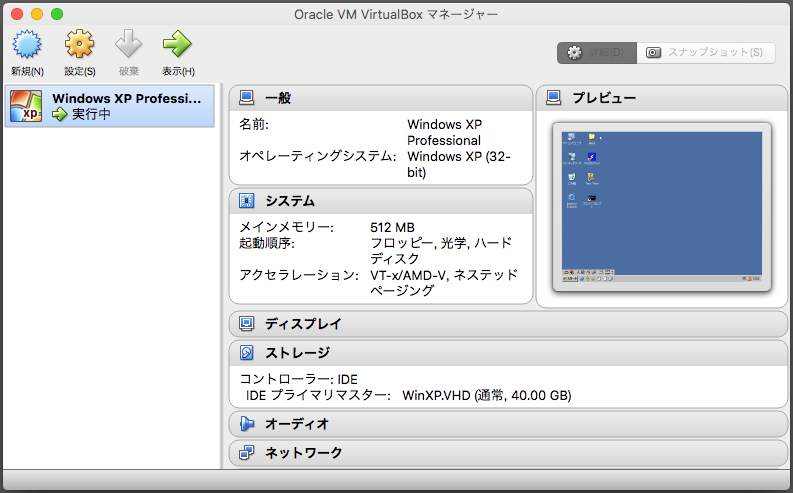
Task: Click the 名前: label
Action: click(254, 124)
